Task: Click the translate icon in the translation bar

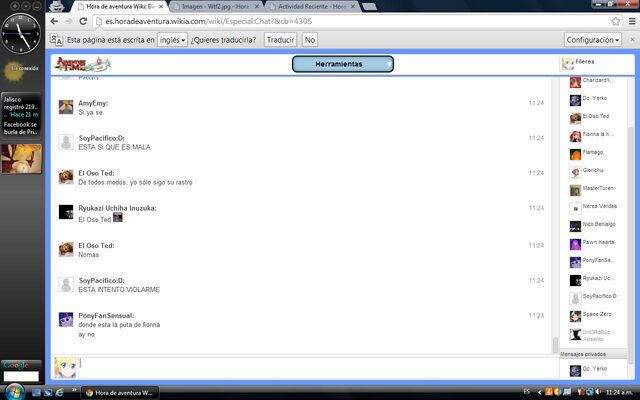Action: 56,40
